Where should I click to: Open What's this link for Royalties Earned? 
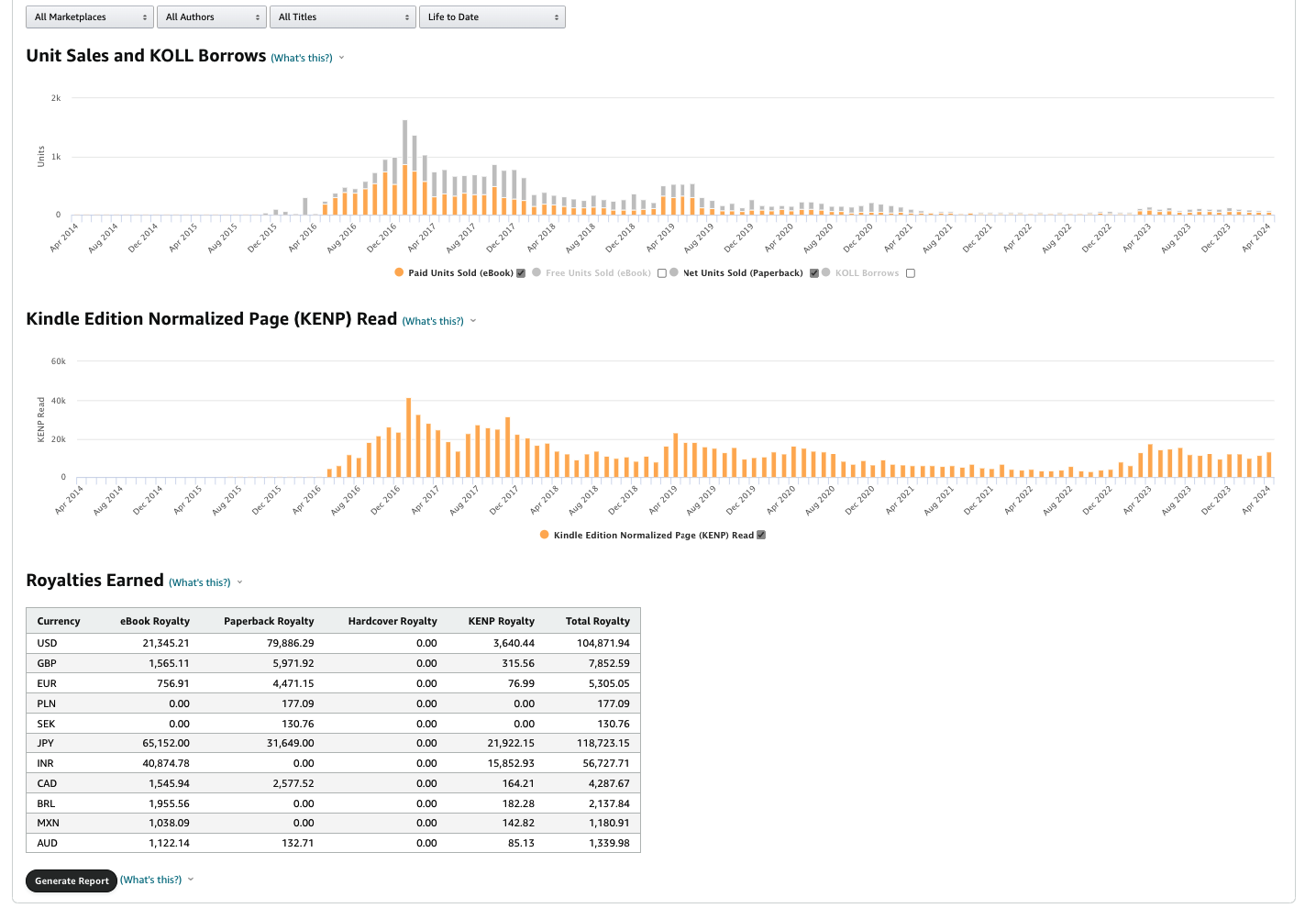click(x=200, y=582)
